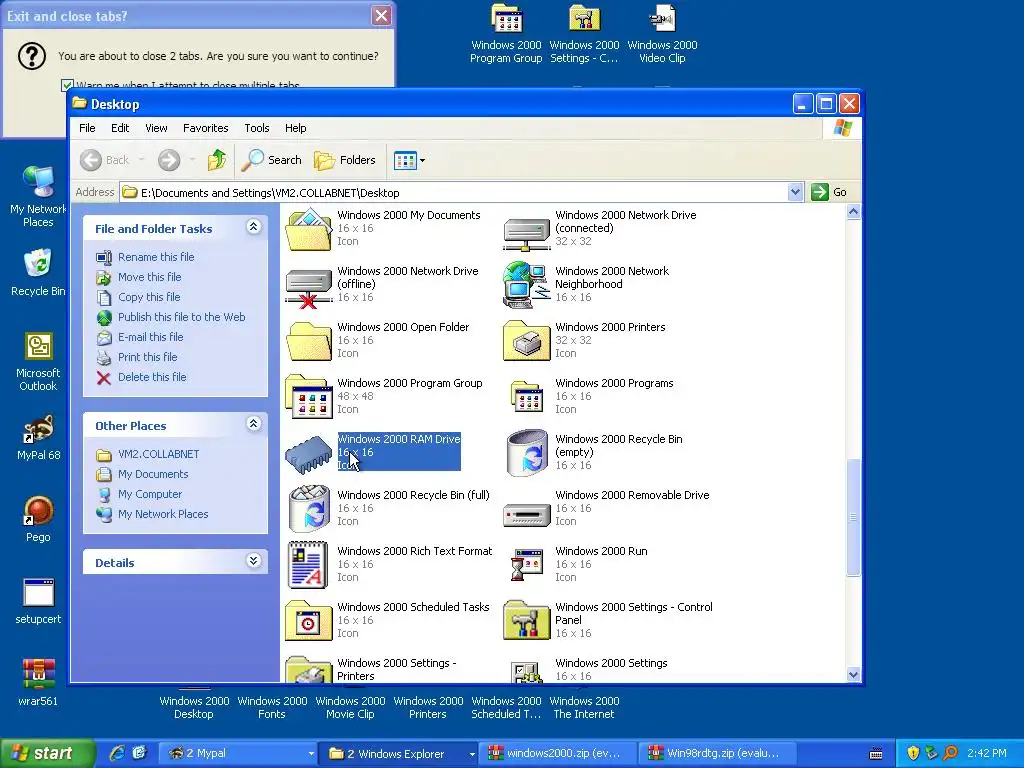Click the address bar path field
This screenshot has width=1024, height=768.
(454, 192)
